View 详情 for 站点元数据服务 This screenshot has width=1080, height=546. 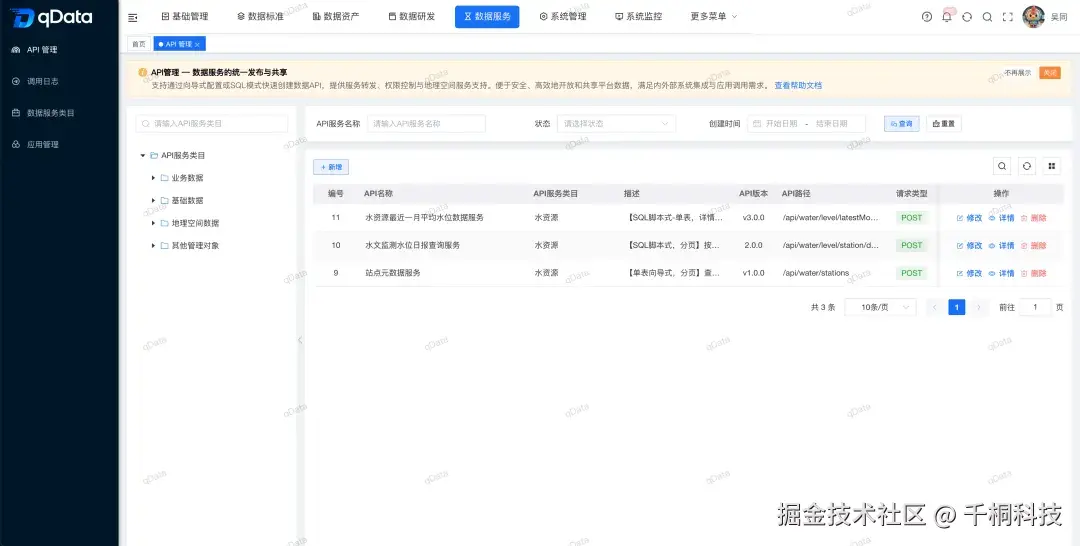tap(1001, 273)
